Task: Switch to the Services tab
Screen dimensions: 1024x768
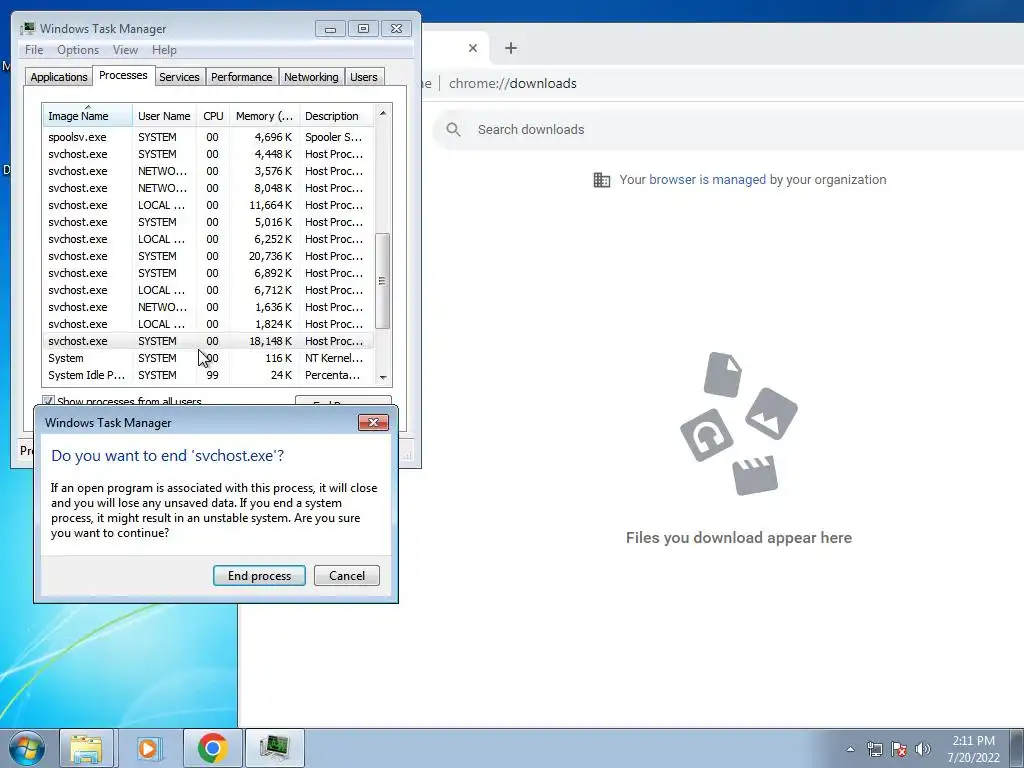Action: [x=179, y=77]
